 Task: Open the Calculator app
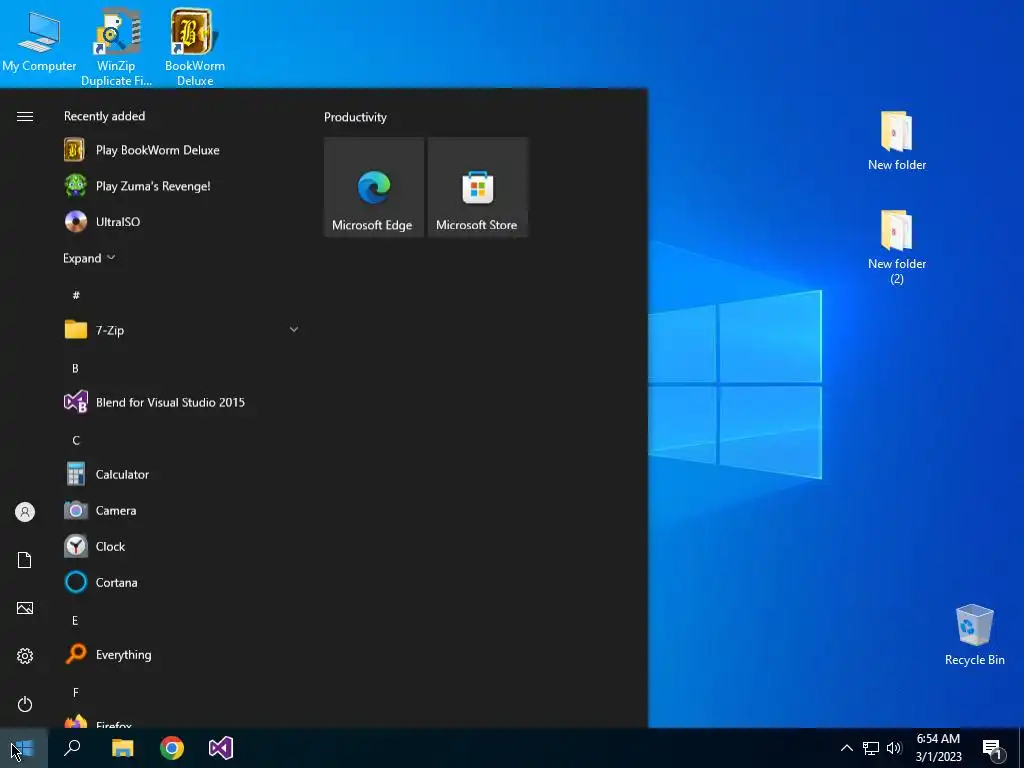181,474
